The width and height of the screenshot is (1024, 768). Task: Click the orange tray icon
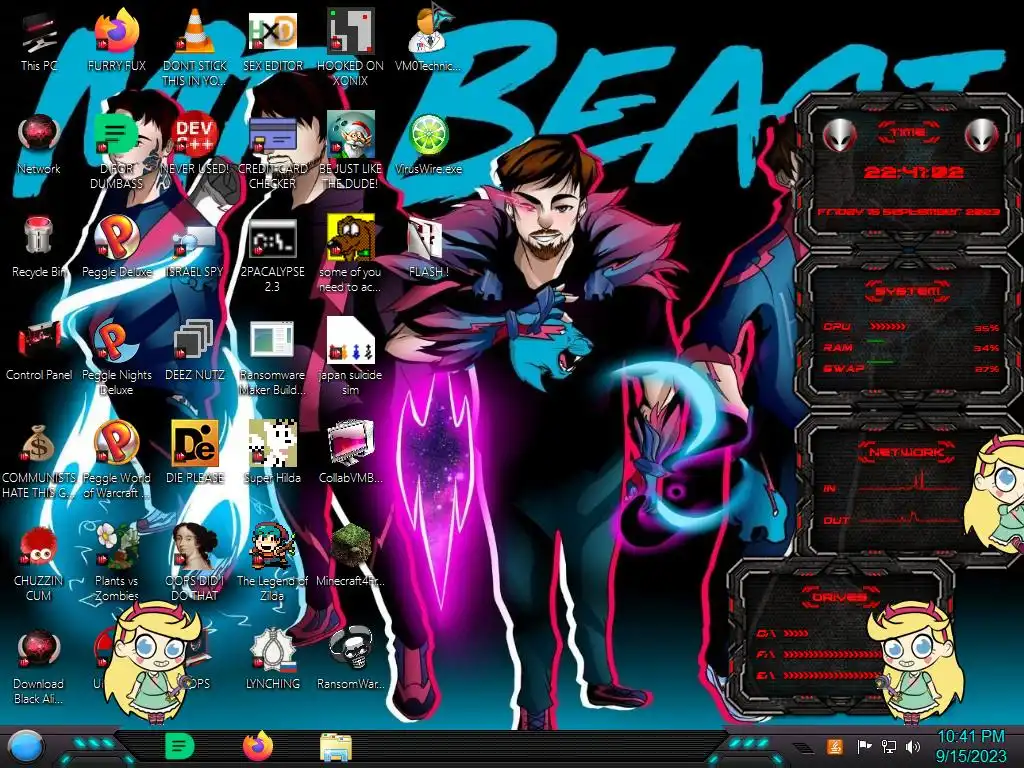(834, 746)
